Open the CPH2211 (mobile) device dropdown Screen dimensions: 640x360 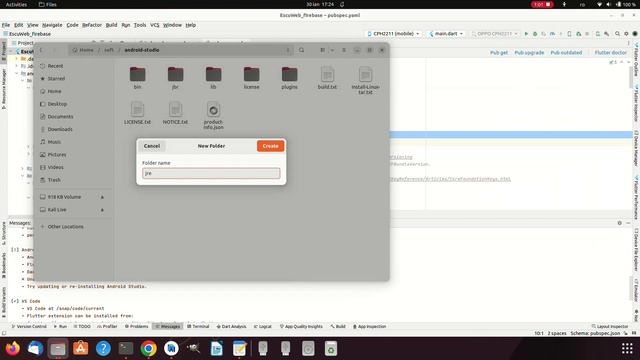(x=393, y=33)
